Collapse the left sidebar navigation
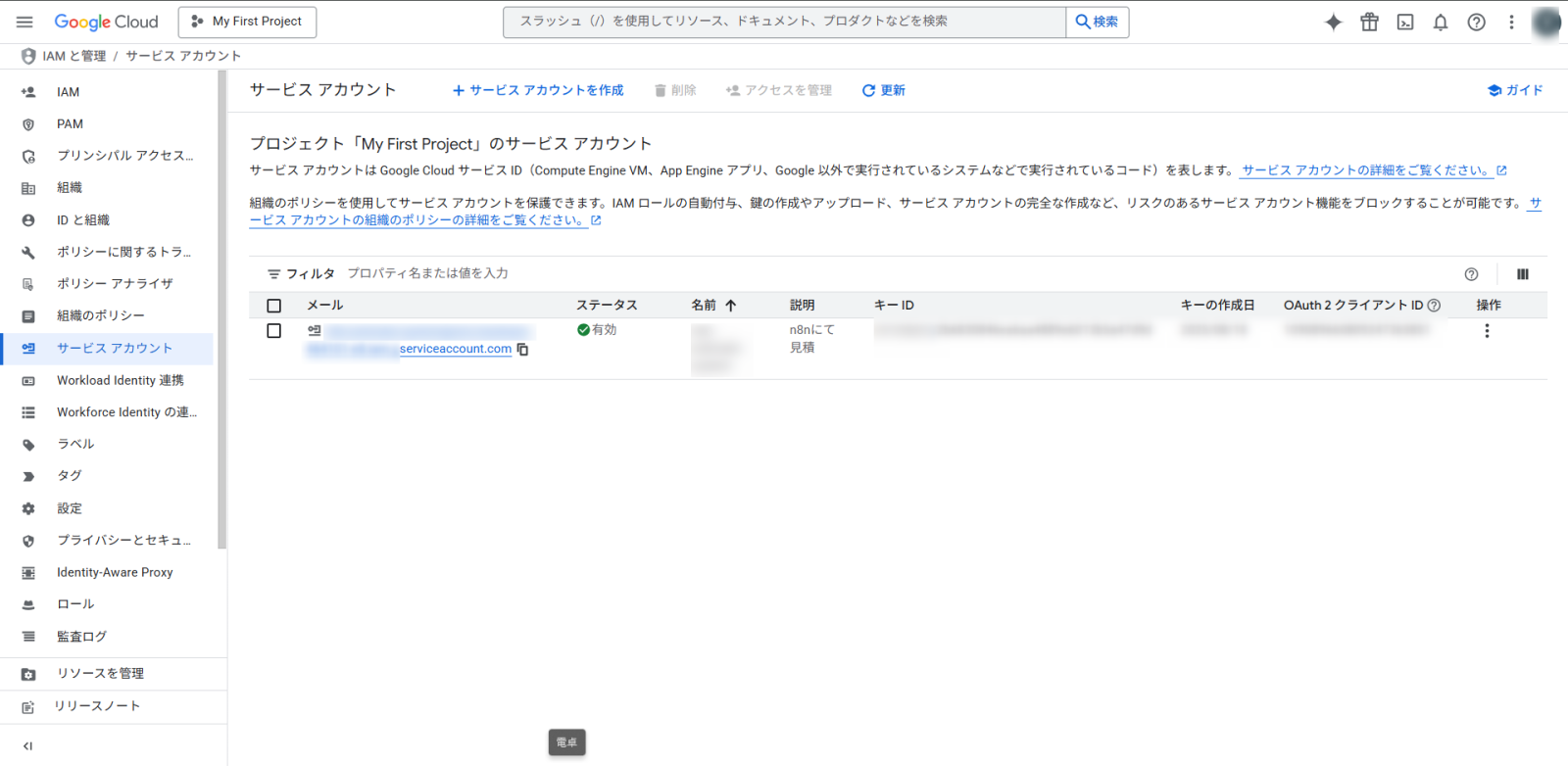Image resolution: width=1568 pixels, height=766 pixels. point(27,746)
